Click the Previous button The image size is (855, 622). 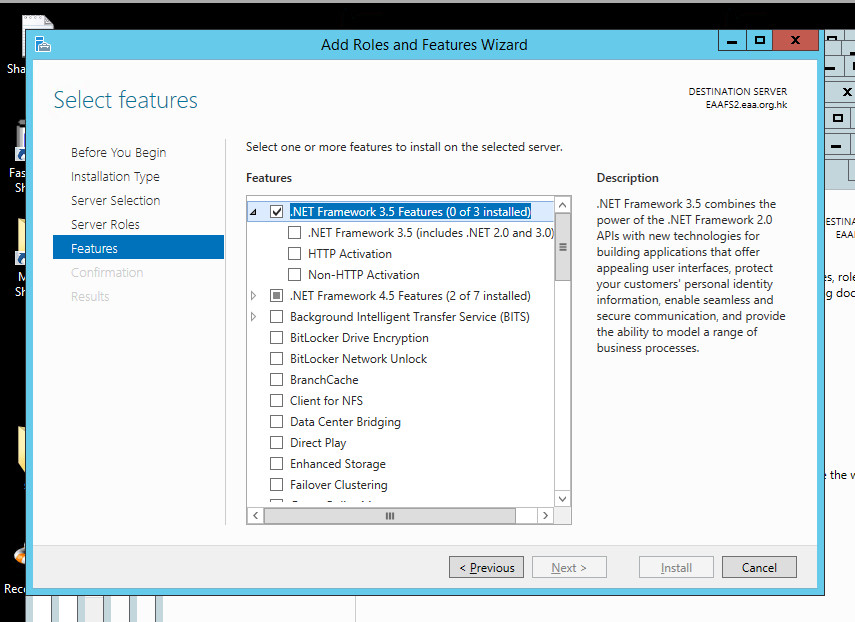(486, 567)
